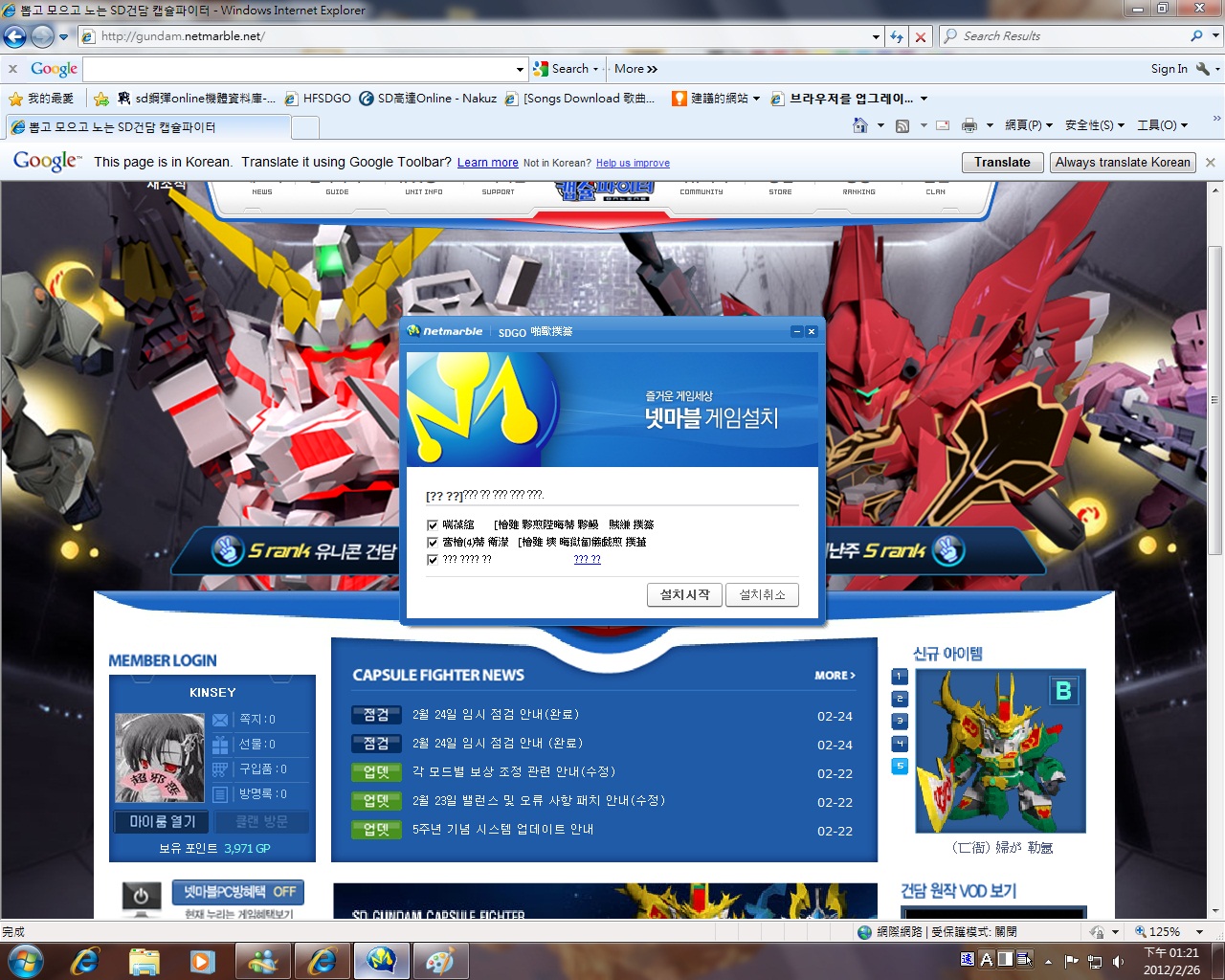Viewport: 1225px width, 980px height.
Task: Select new item slide number 5
Action: point(900,767)
